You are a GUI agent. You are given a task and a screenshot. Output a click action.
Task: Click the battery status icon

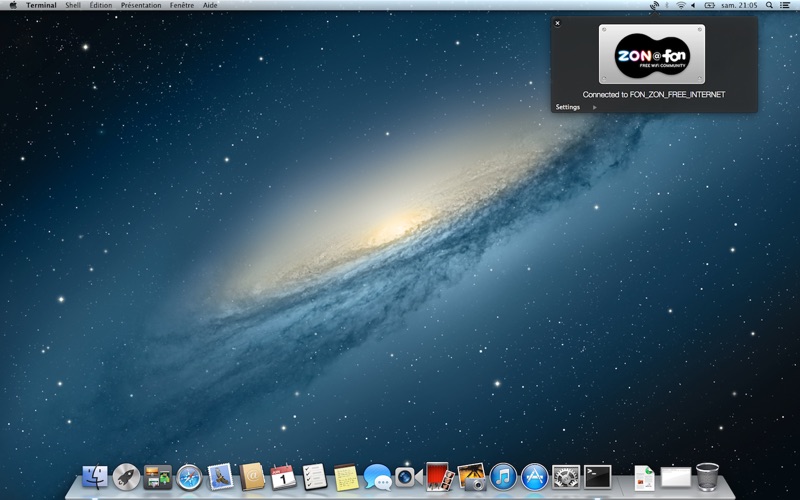710,5
